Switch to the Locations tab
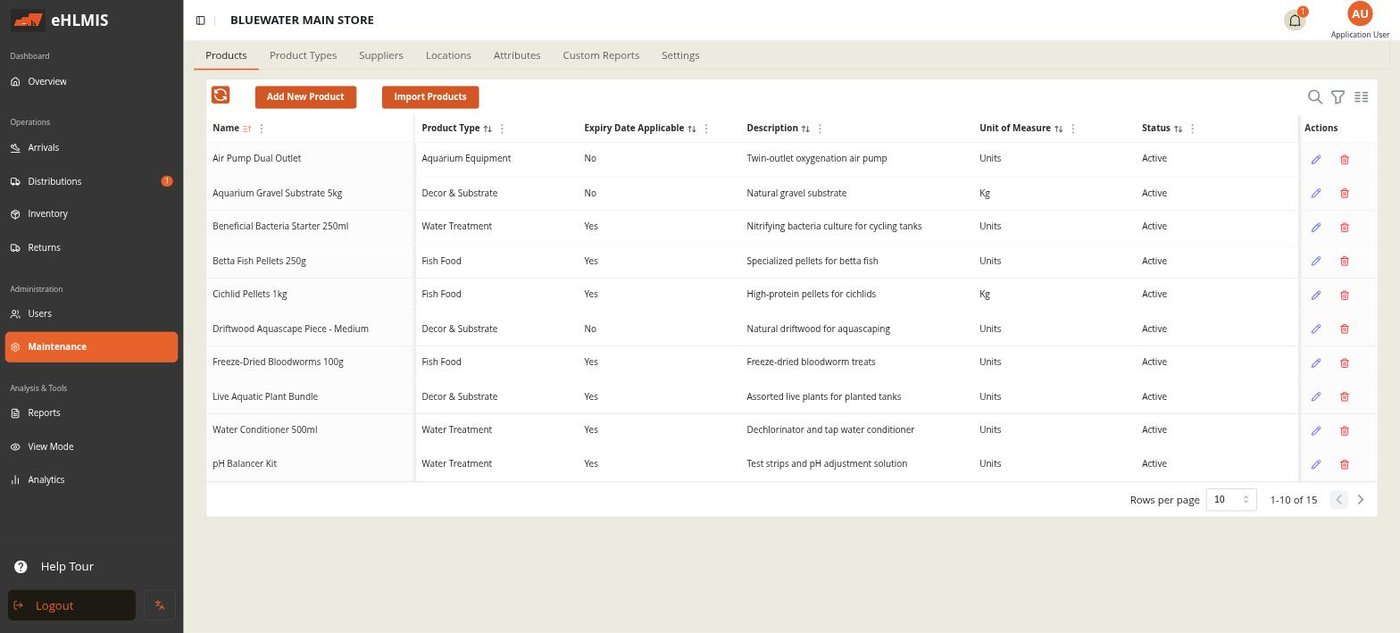Viewport: 1400px width, 633px height. 448,55
